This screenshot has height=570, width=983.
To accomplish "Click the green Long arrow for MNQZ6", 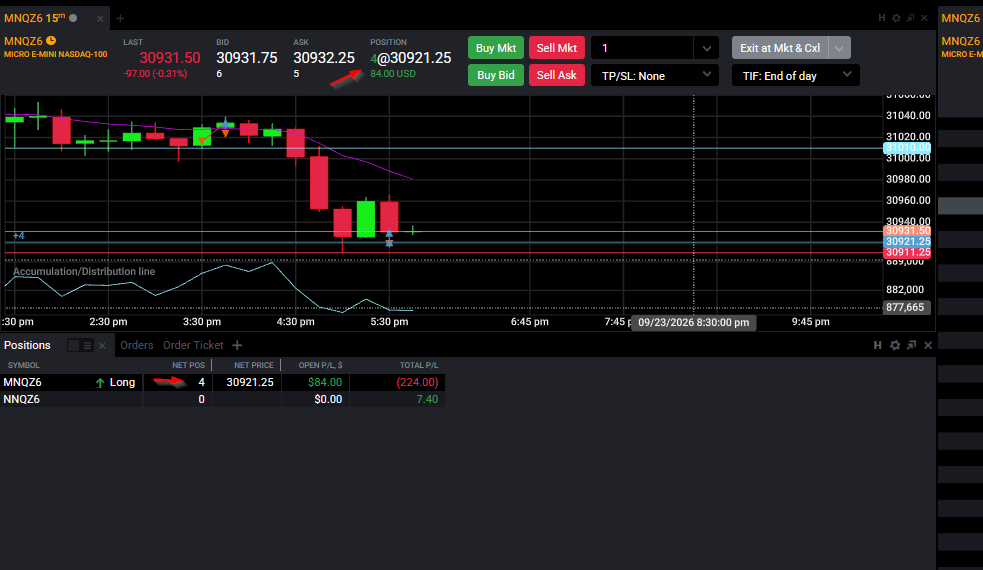I will 100,383.
